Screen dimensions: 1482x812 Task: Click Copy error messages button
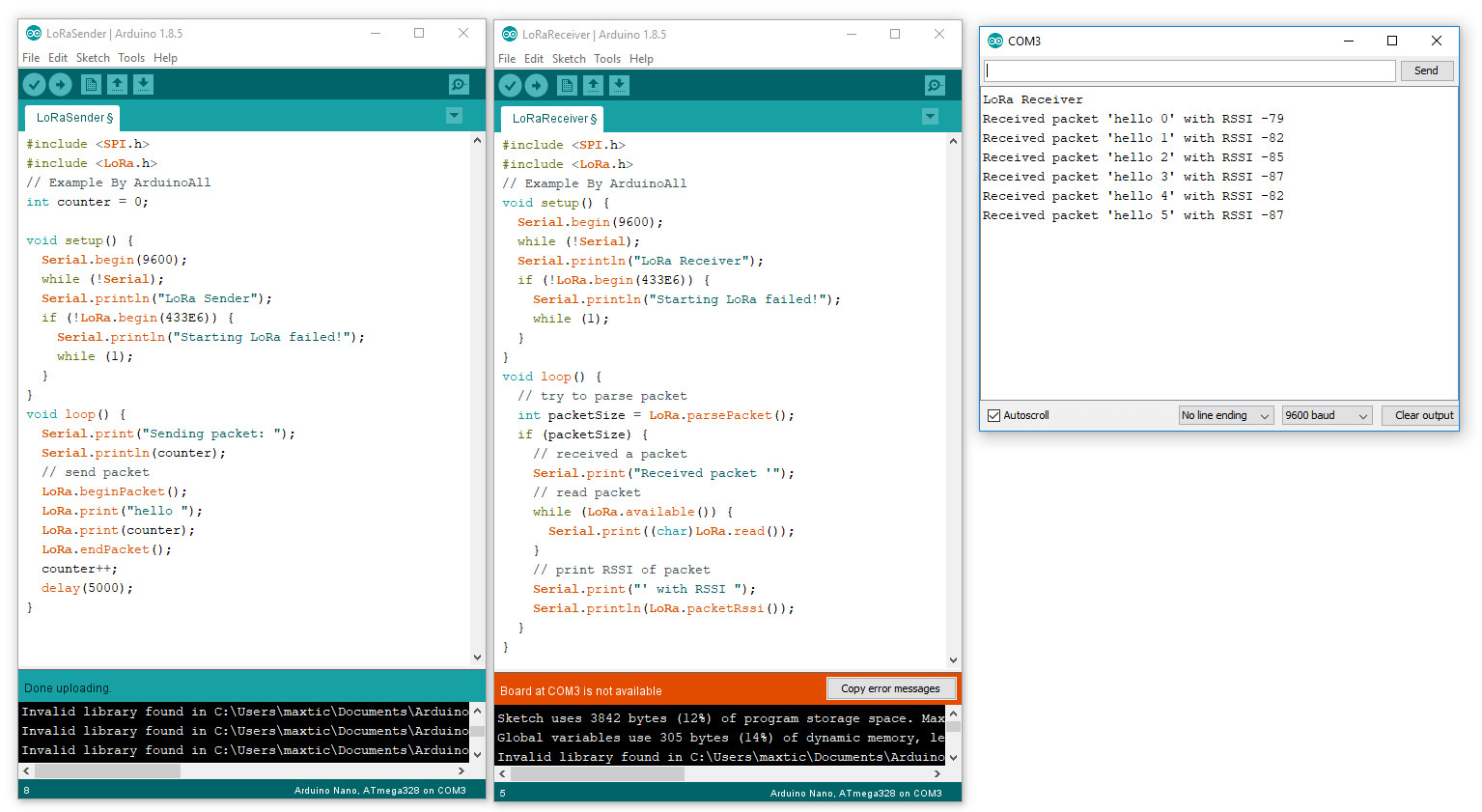pyautogui.click(x=890, y=688)
